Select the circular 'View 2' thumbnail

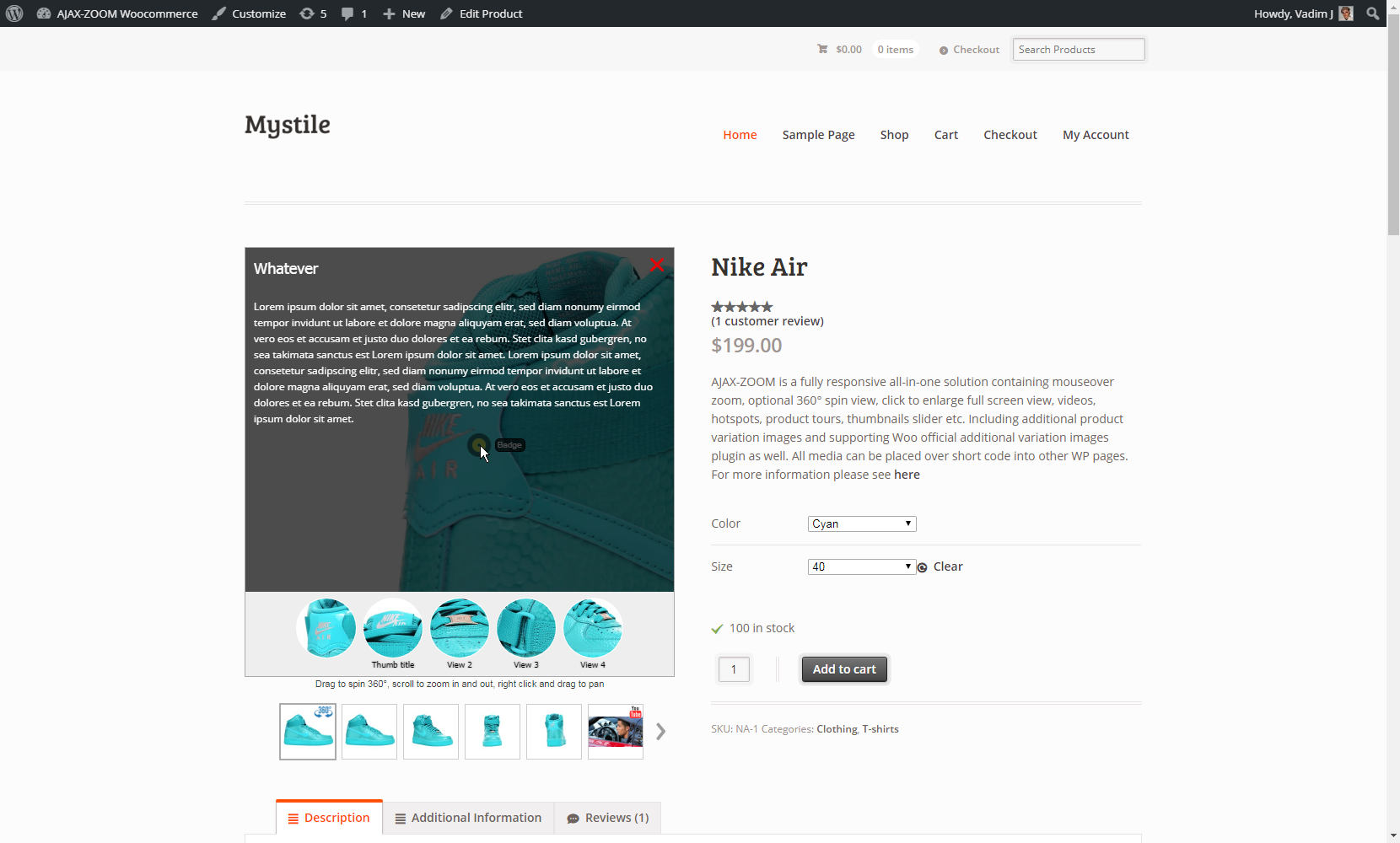tap(460, 628)
